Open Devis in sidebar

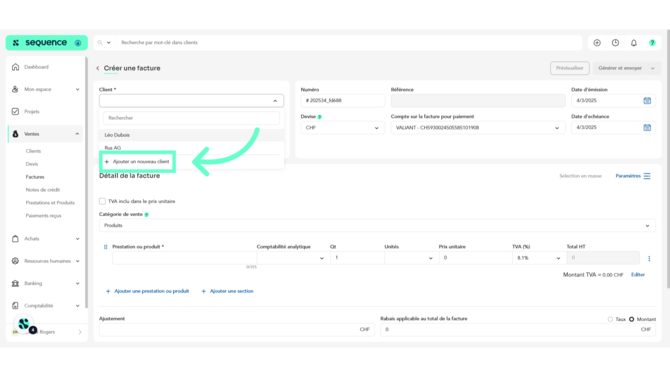(32, 164)
